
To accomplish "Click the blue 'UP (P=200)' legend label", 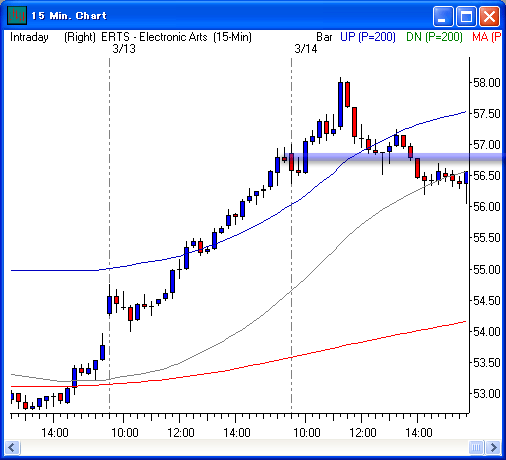I will click(x=368, y=37).
